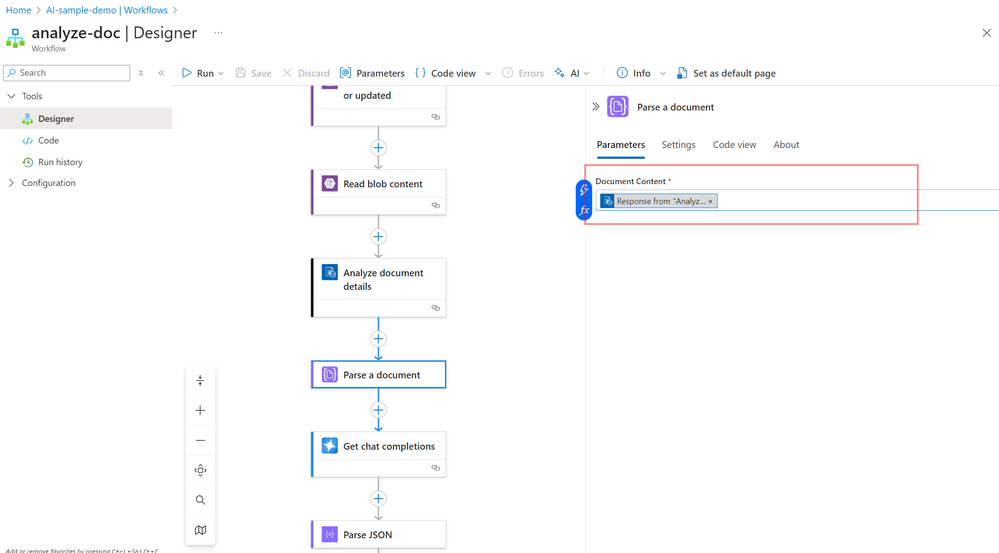Remove the Response from Analyz... token
This screenshot has height=553, width=999.
click(x=710, y=201)
